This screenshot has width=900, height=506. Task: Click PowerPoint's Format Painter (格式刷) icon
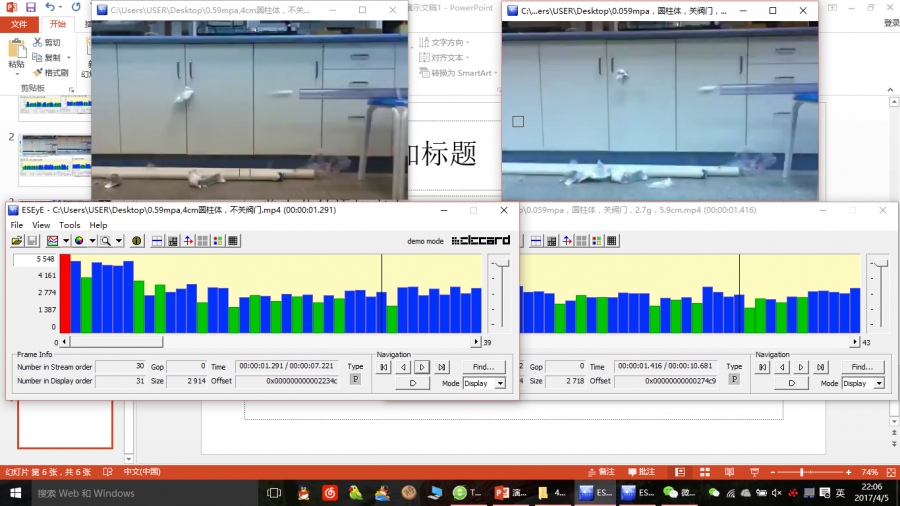click(38, 73)
